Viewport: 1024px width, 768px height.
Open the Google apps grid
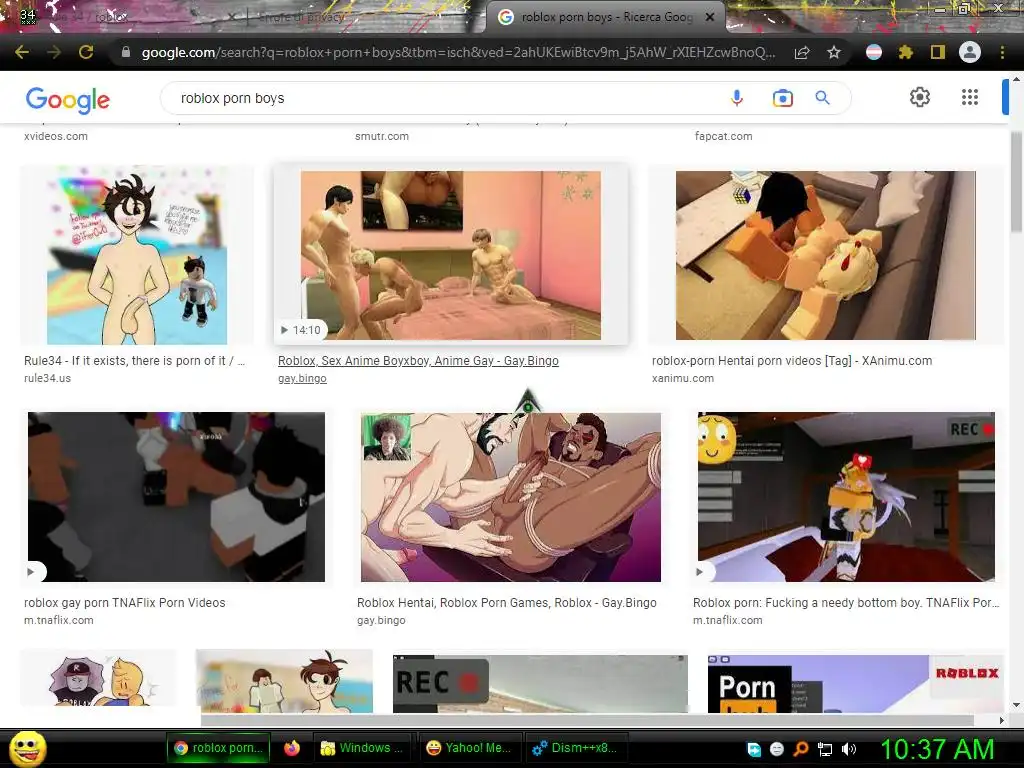(970, 97)
